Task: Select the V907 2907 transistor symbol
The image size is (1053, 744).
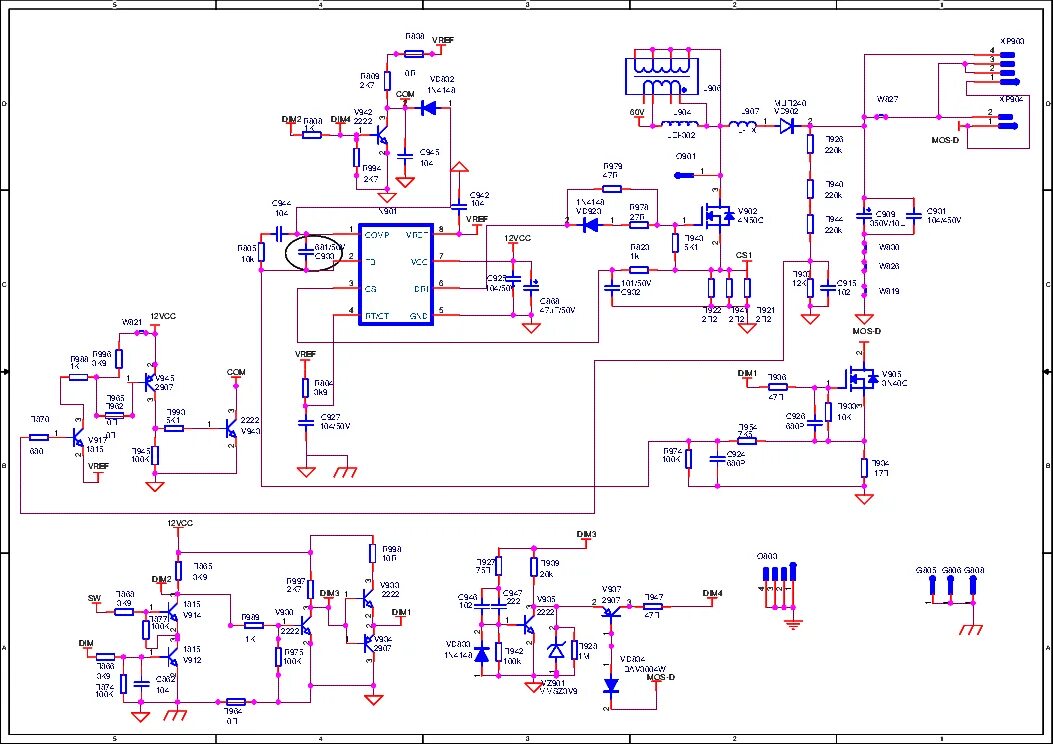Action: point(610,612)
